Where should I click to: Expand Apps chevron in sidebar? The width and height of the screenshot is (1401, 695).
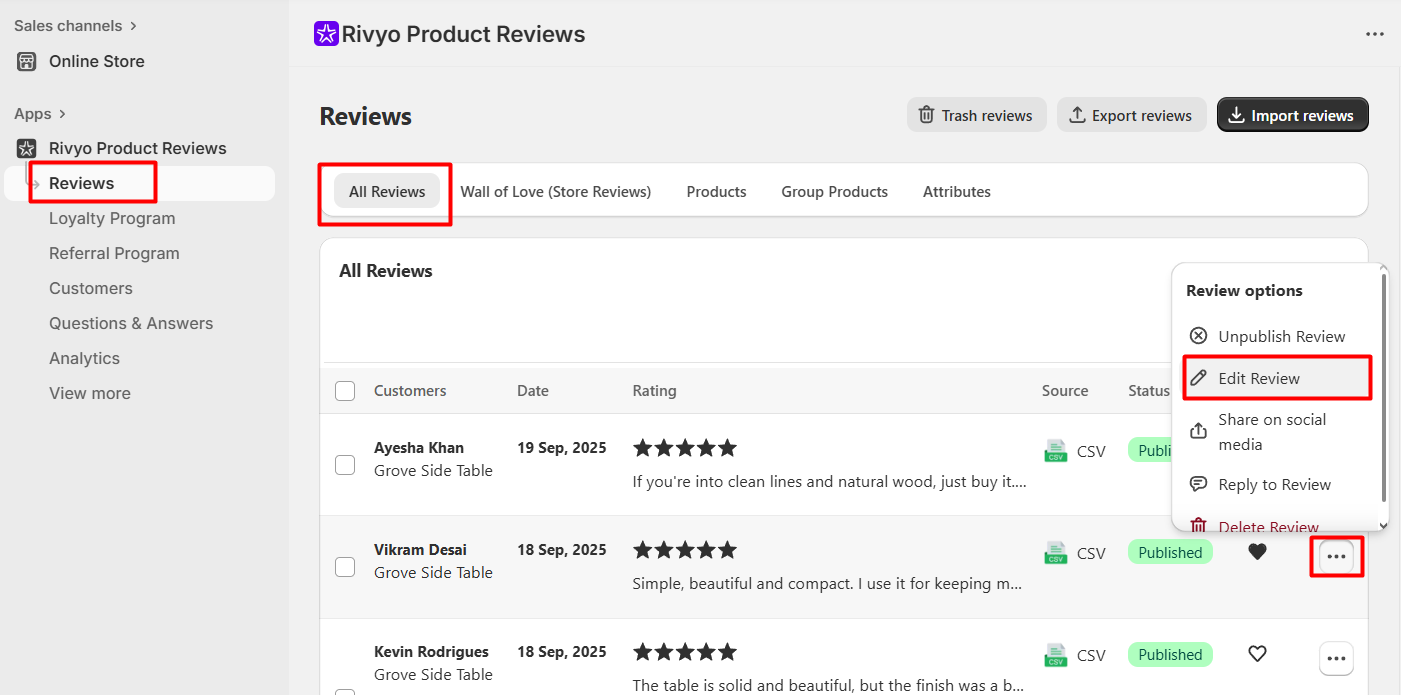tap(62, 114)
